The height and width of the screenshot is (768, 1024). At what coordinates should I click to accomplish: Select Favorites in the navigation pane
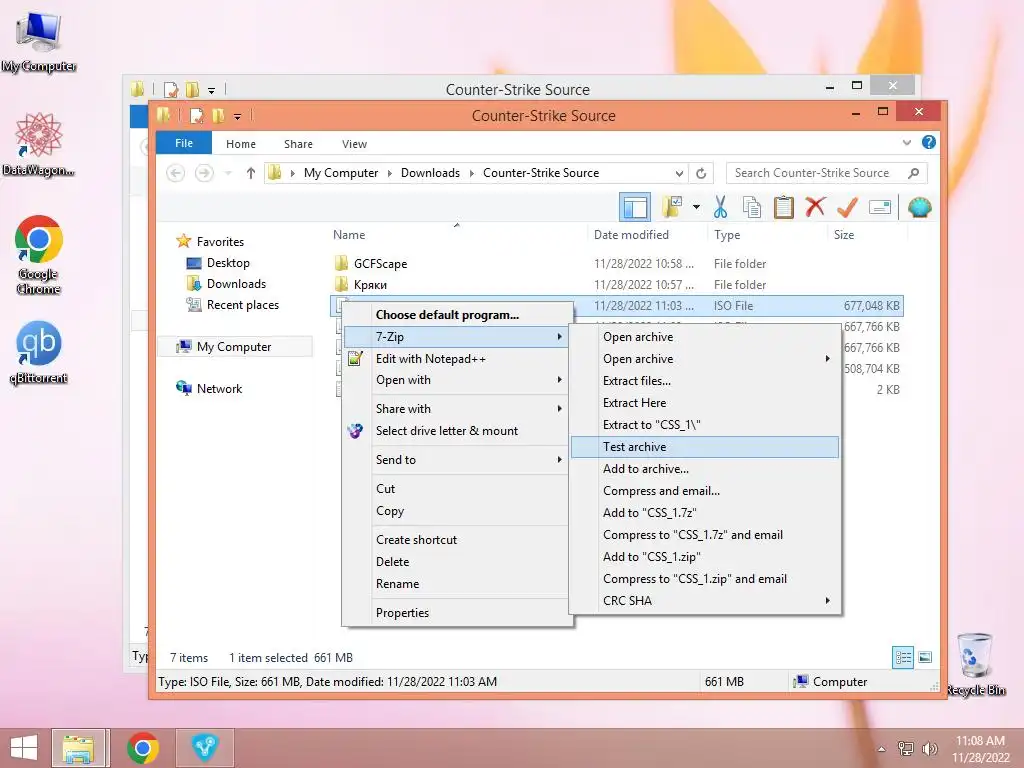(220, 242)
